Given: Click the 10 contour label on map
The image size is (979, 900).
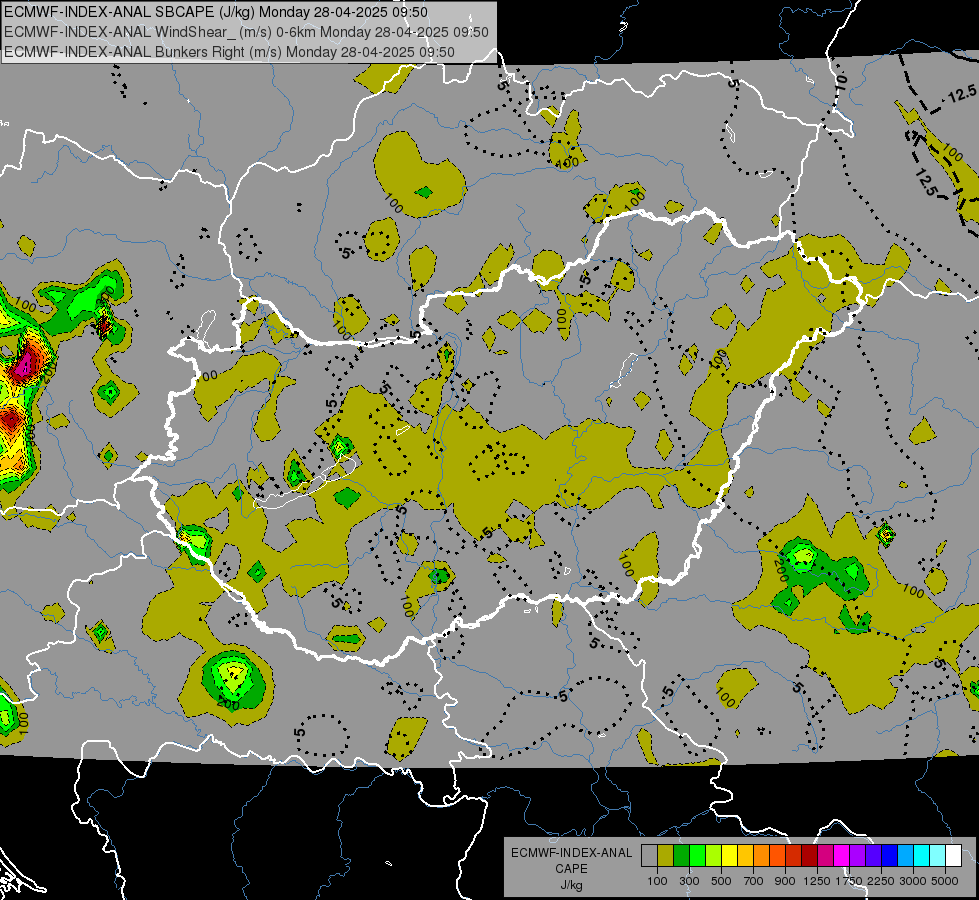Looking at the screenshot, I should pos(841,81).
